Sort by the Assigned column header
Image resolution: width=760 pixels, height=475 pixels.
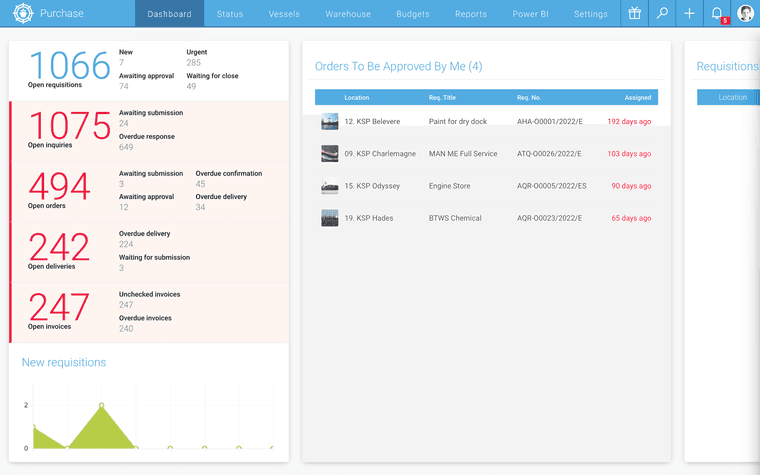point(638,98)
